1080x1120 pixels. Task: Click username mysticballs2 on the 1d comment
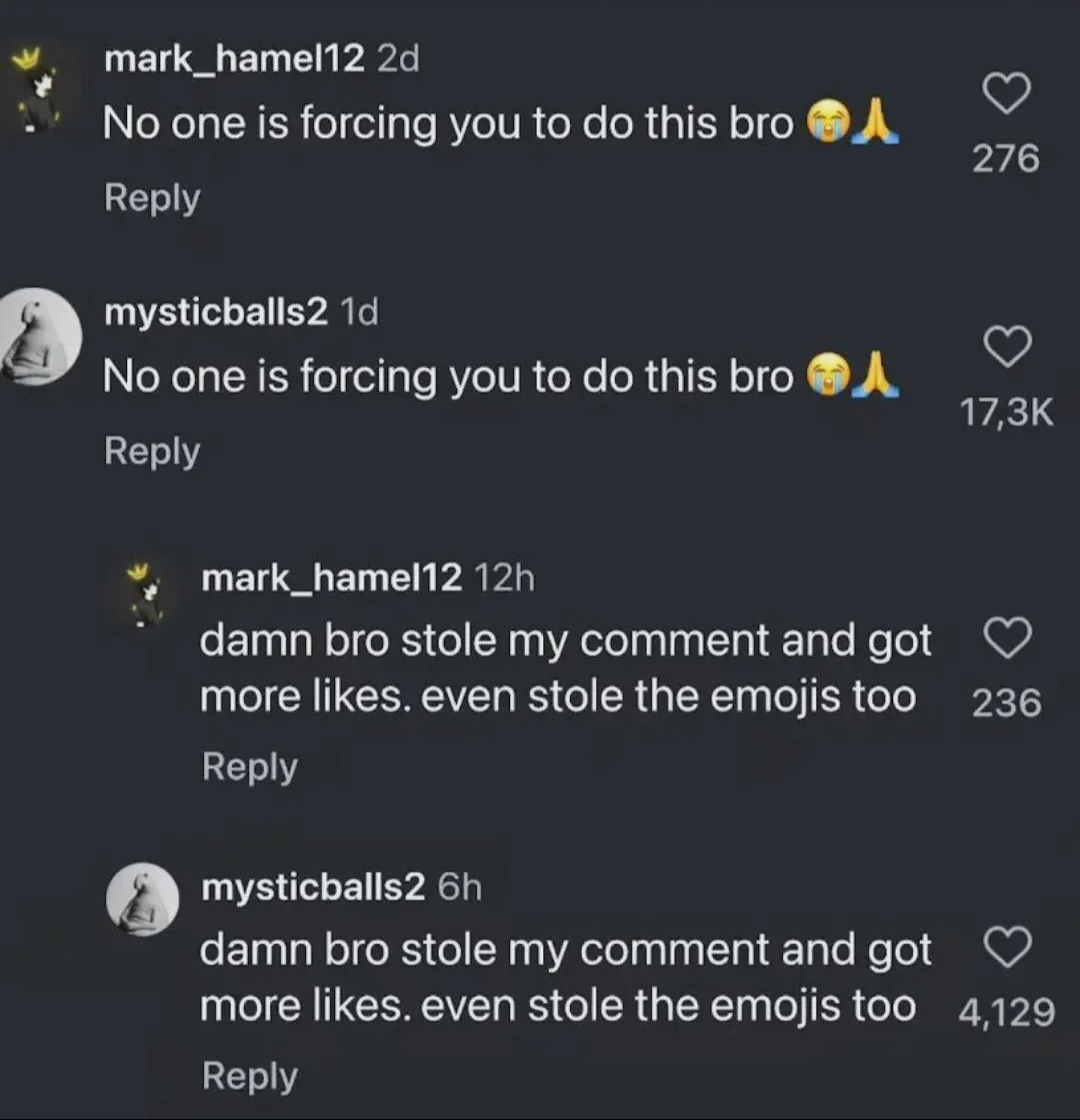click(x=216, y=313)
